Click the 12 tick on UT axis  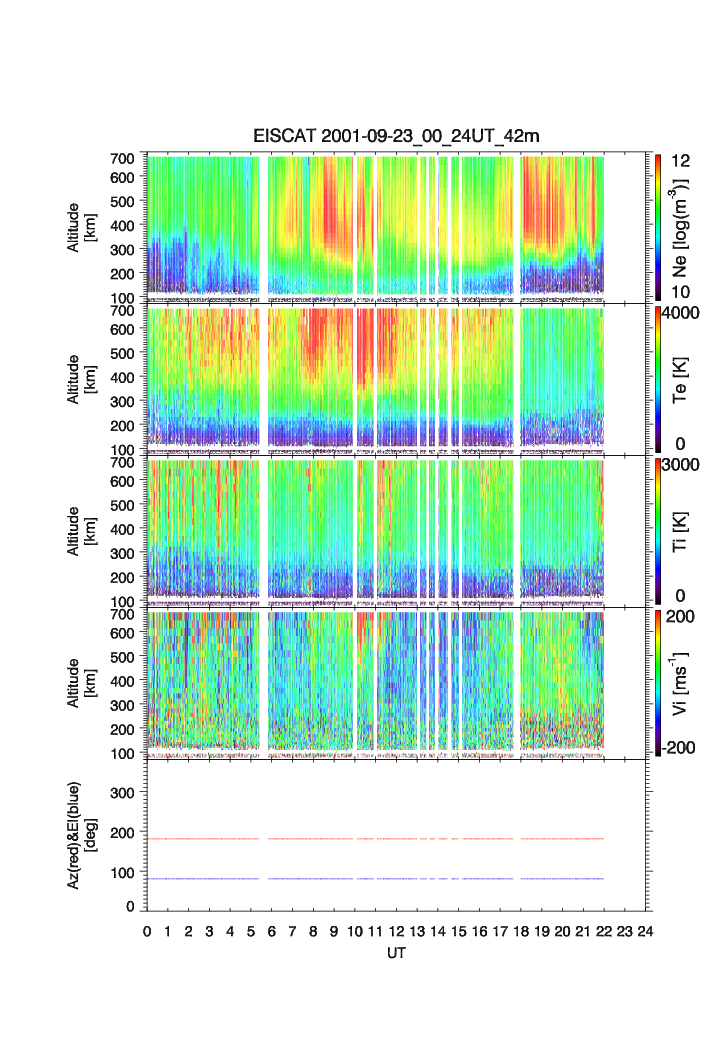coord(397,931)
